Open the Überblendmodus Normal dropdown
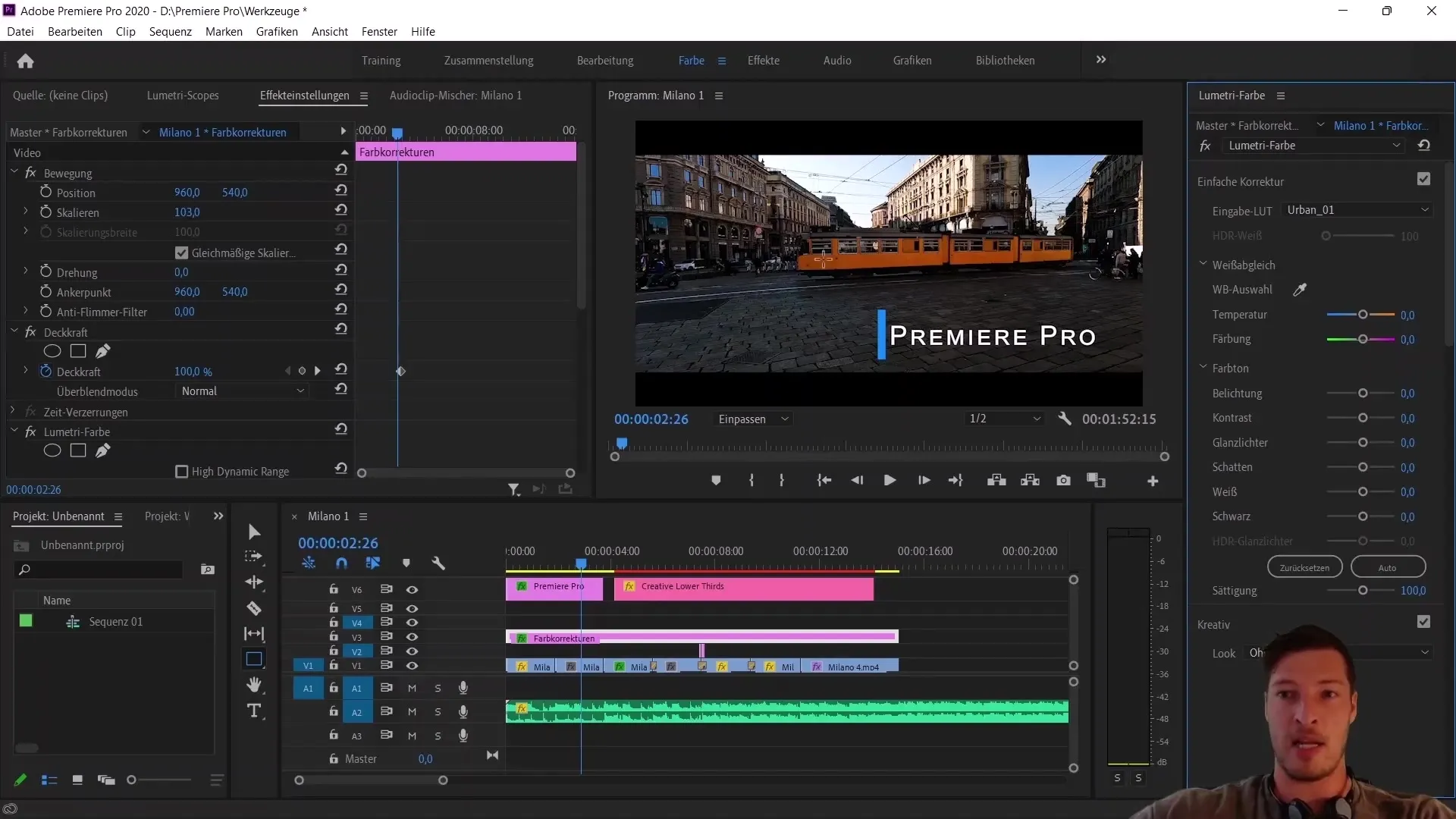1456x819 pixels. click(243, 391)
